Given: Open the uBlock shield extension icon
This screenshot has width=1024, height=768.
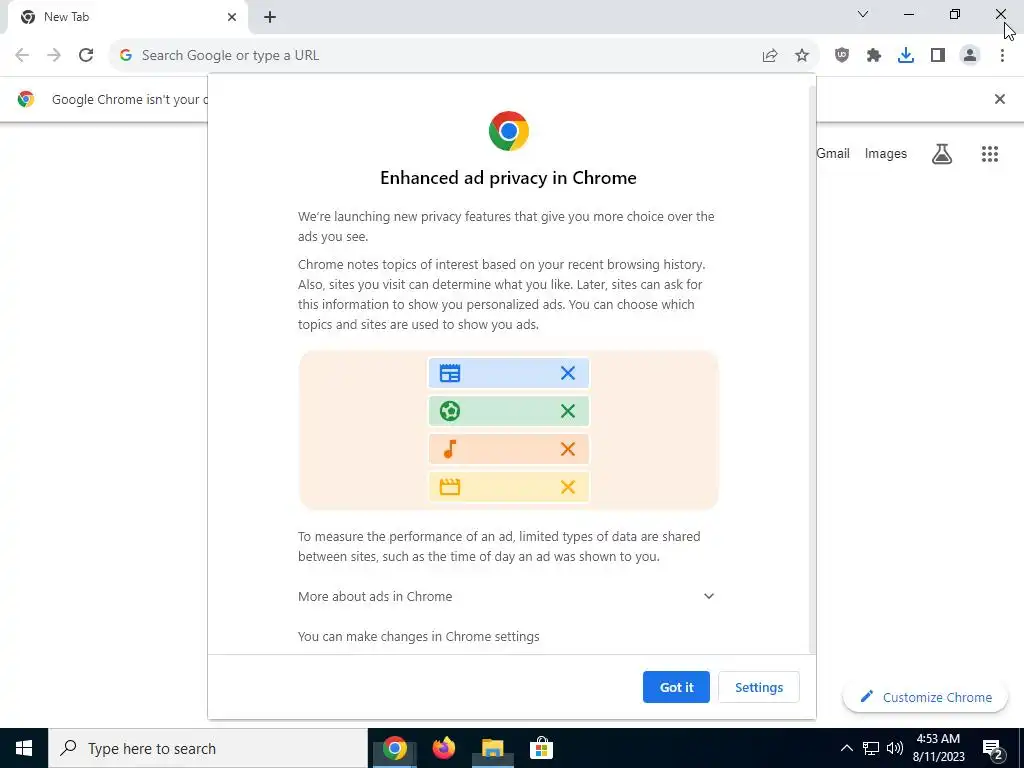Looking at the screenshot, I should 842,56.
